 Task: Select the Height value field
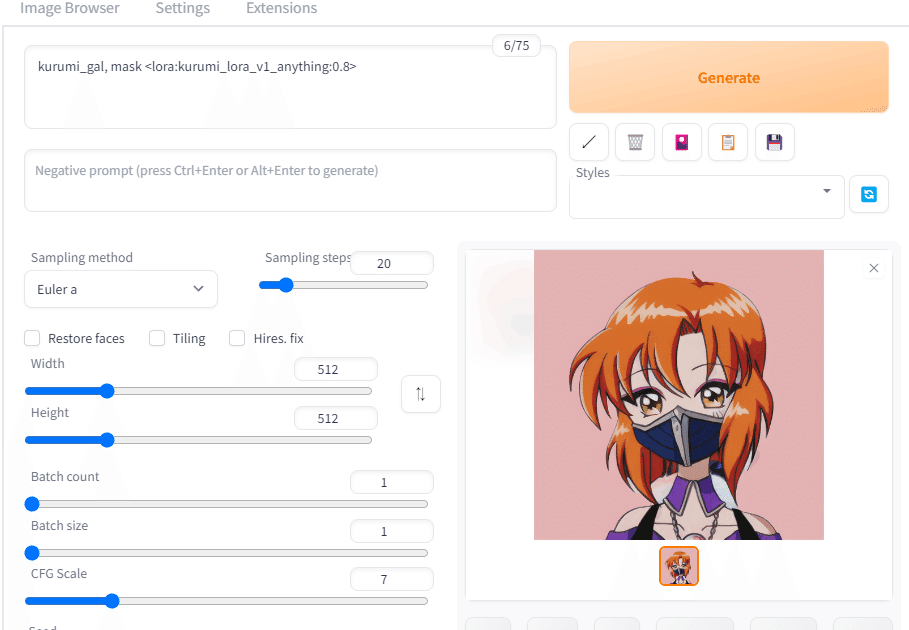[336, 418]
